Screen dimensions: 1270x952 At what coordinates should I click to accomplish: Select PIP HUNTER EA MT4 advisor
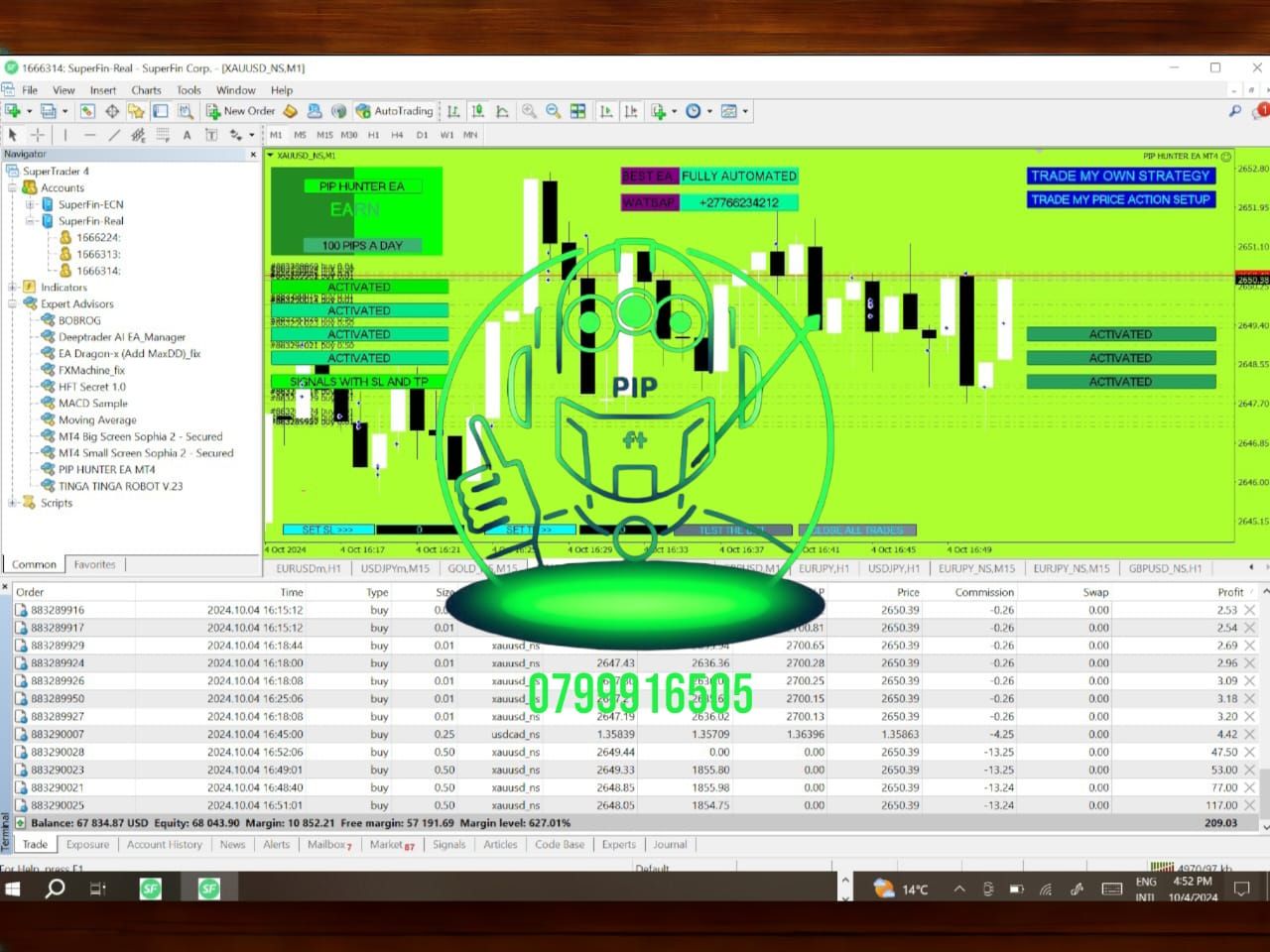106,469
